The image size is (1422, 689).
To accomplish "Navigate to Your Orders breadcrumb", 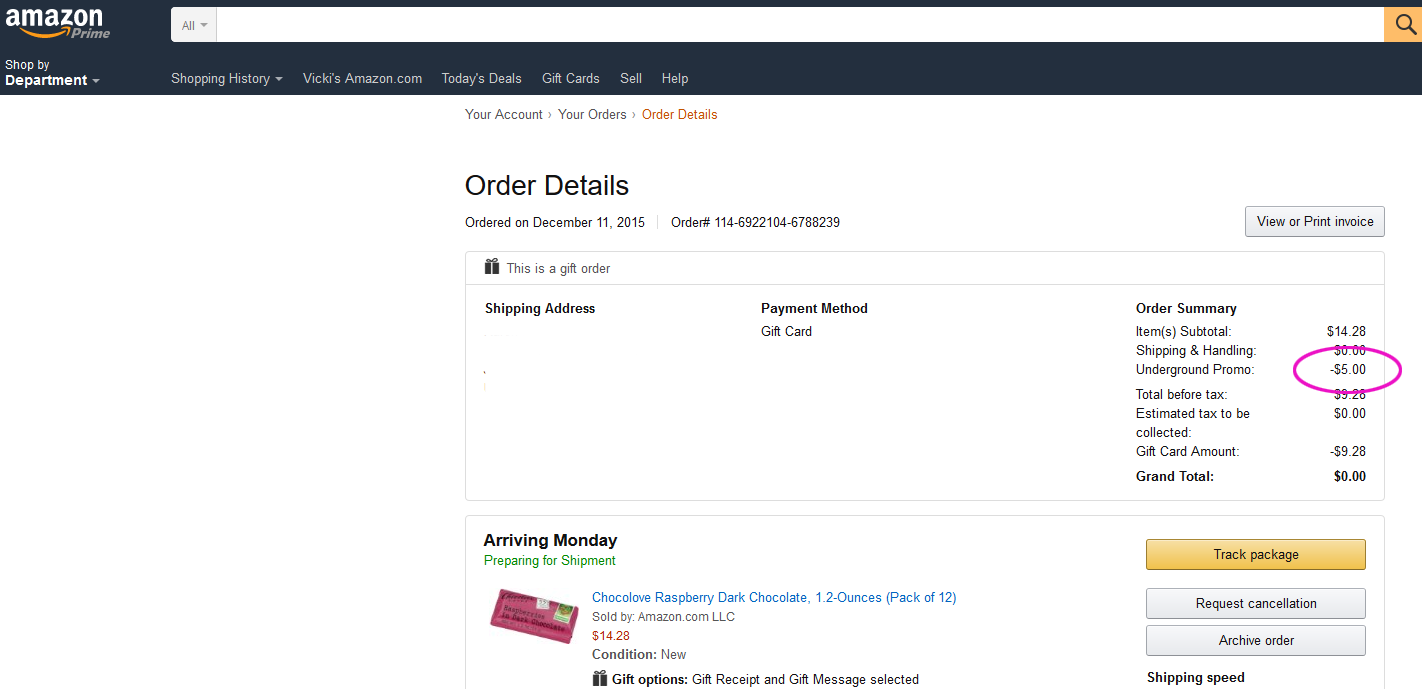I will 592,114.
